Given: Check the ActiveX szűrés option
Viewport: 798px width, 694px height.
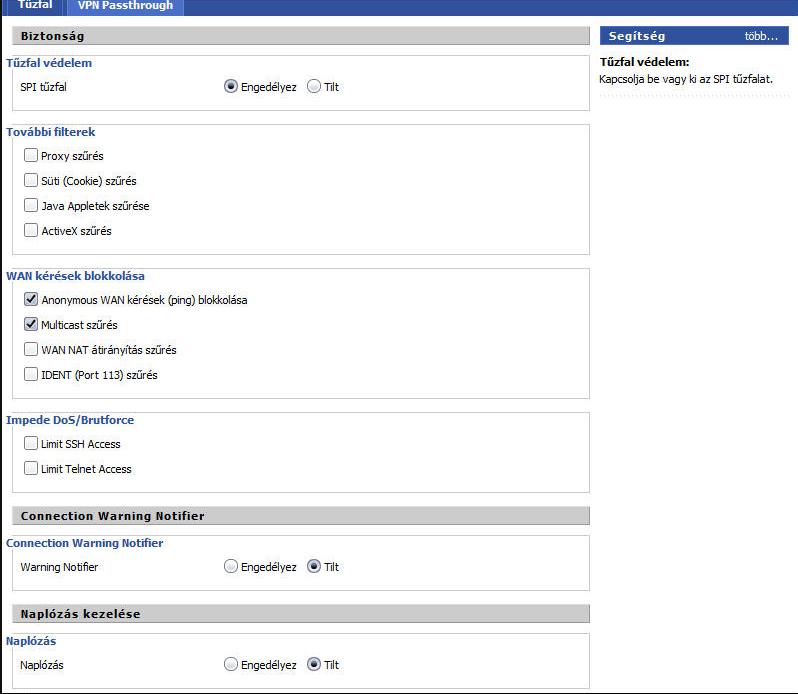Looking at the screenshot, I should (31, 230).
